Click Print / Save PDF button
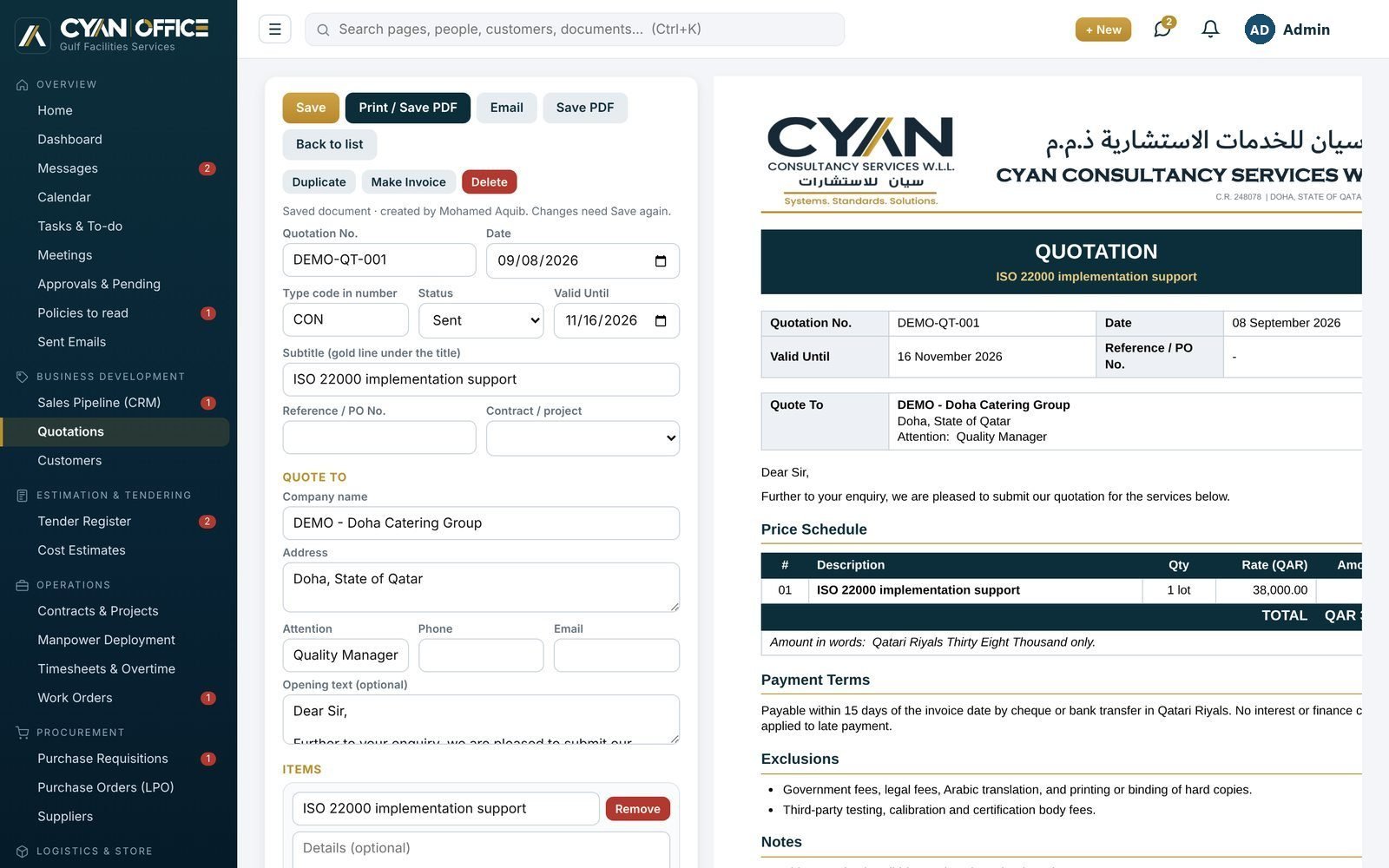The image size is (1389, 868). click(x=408, y=108)
